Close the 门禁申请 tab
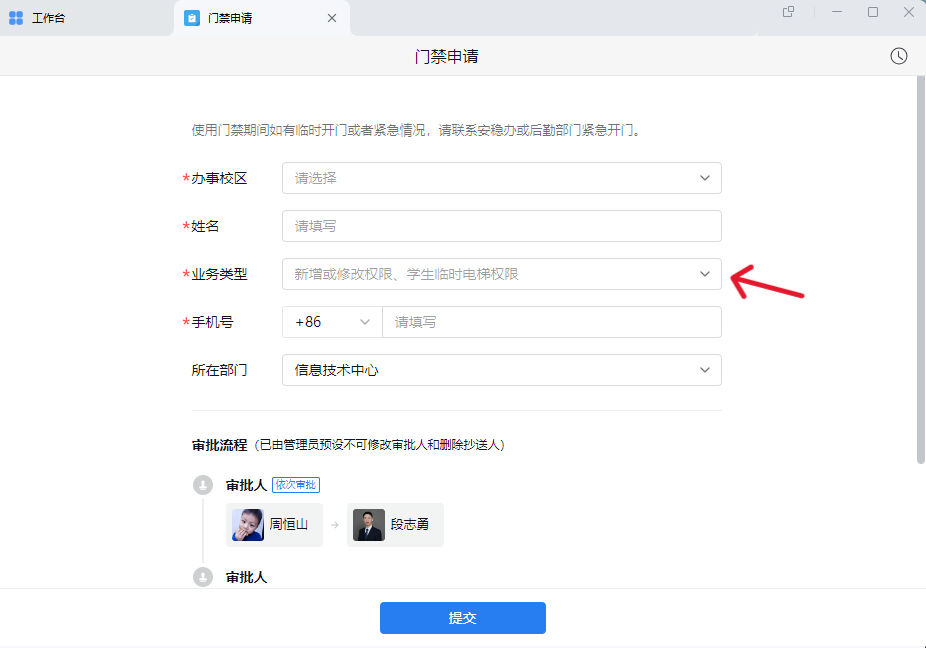The width and height of the screenshot is (926, 648). (332, 18)
